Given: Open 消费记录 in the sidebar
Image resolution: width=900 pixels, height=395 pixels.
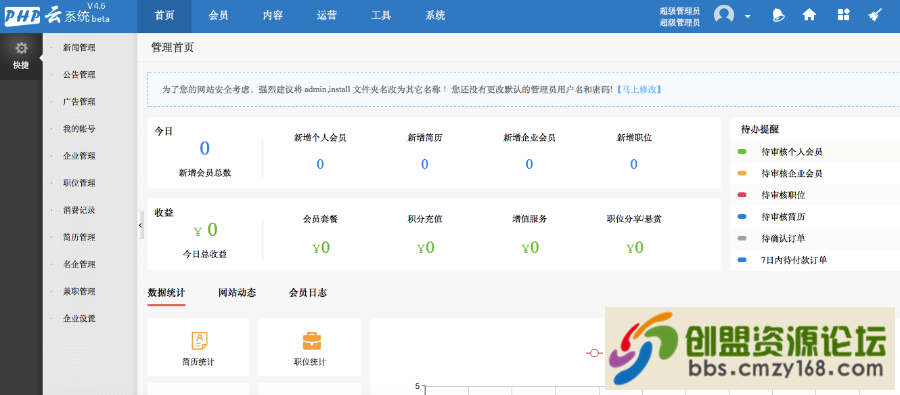Looking at the screenshot, I should [79, 210].
